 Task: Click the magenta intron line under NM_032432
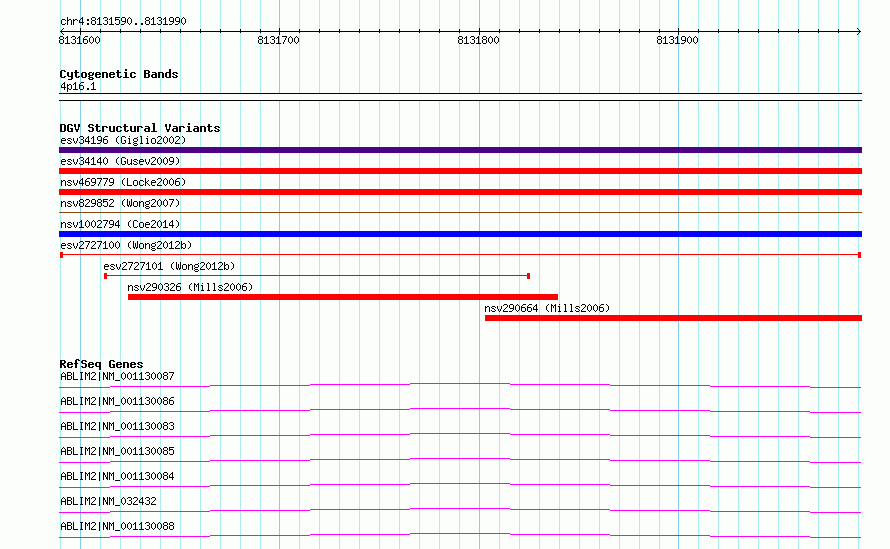[460, 510]
